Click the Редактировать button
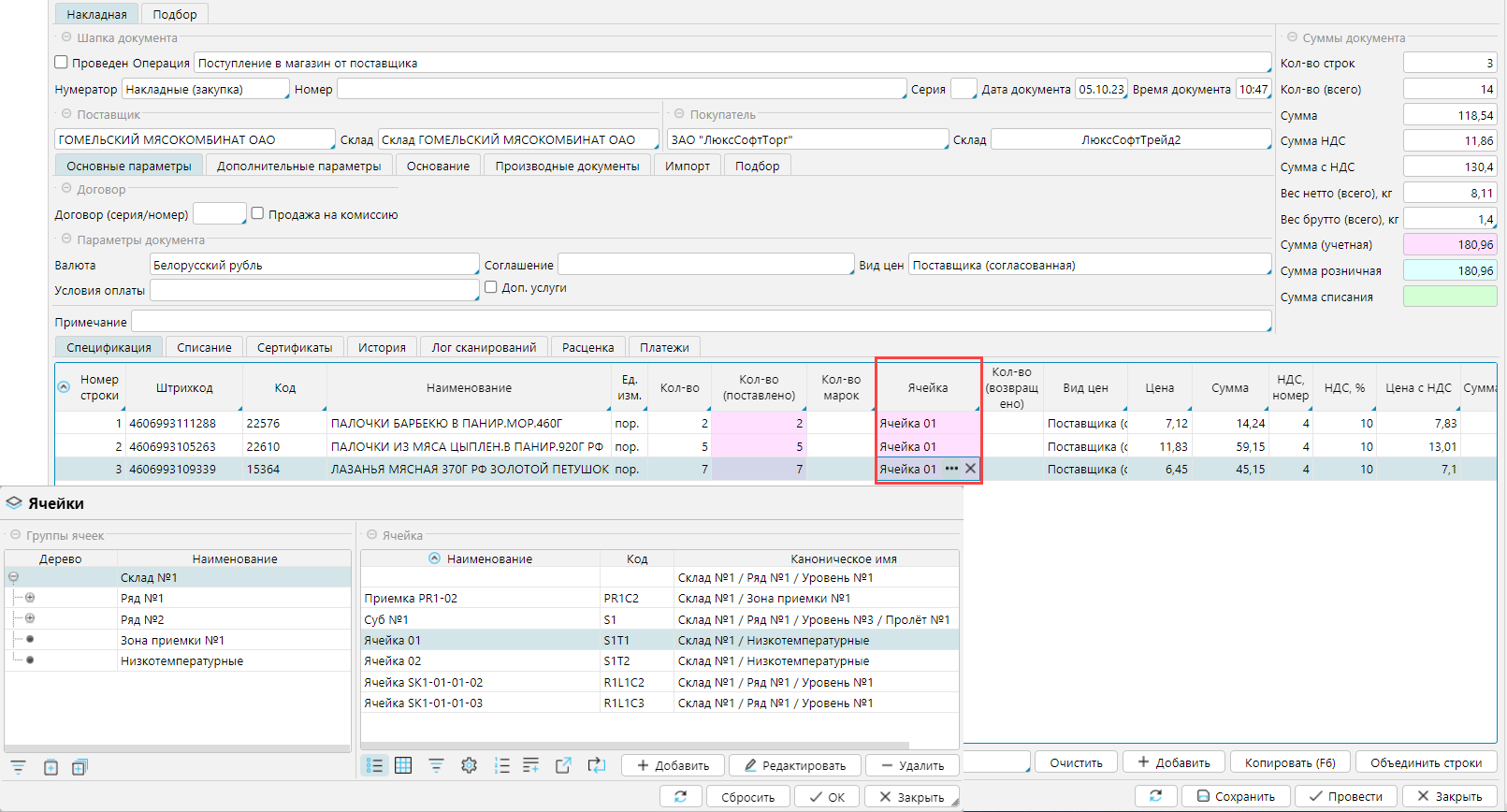This screenshot has height=812, width=1507. [x=795, y=765]
